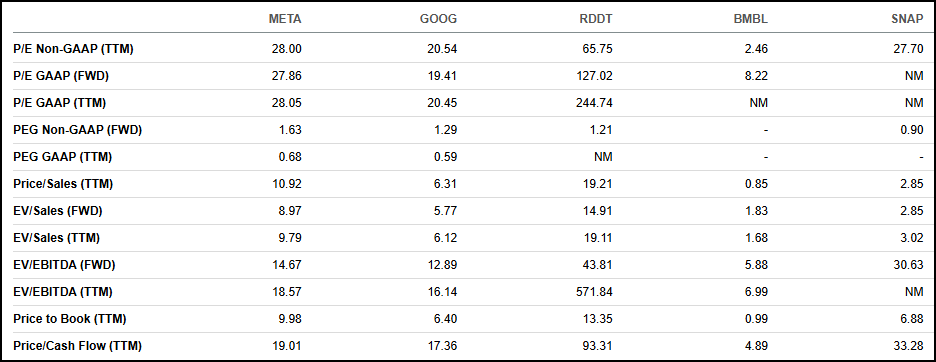The image size is (936, 362).
Task: Select the Price/Sales (TTM) row label
Action: point(63,184)
